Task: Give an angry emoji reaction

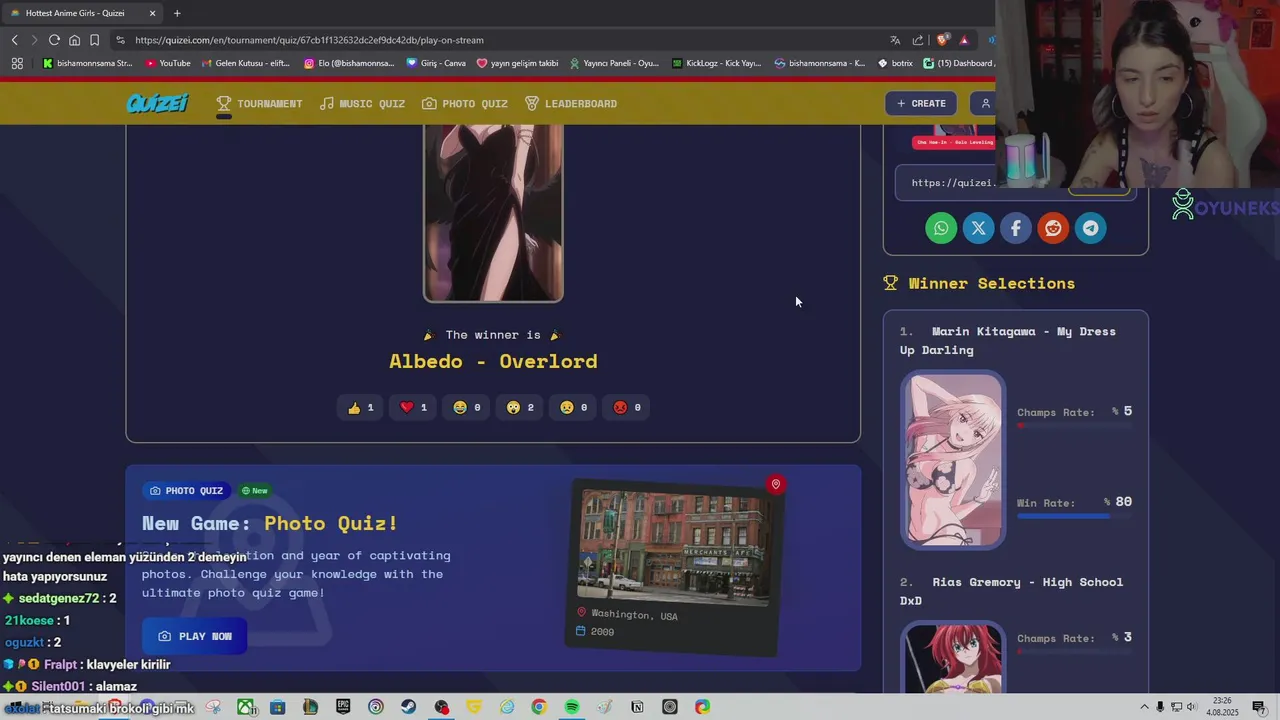Action: pyautogui.click(x=627, y=407)
